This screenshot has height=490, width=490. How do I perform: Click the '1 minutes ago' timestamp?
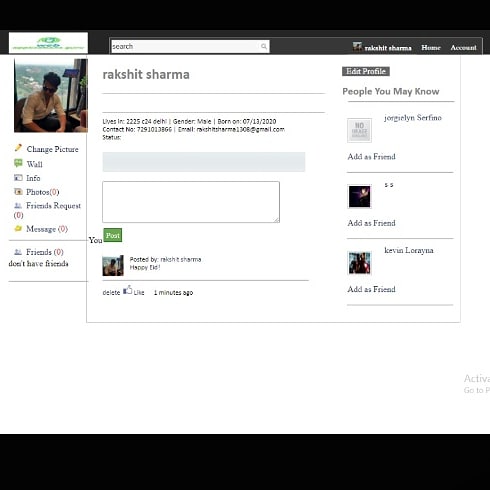[173, 293]
